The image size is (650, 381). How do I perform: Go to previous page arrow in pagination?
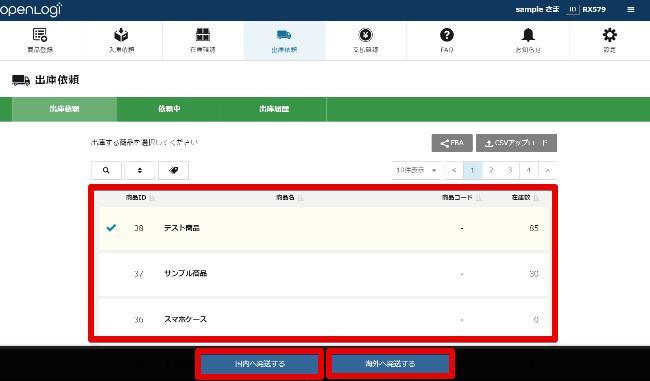[454, 170]
